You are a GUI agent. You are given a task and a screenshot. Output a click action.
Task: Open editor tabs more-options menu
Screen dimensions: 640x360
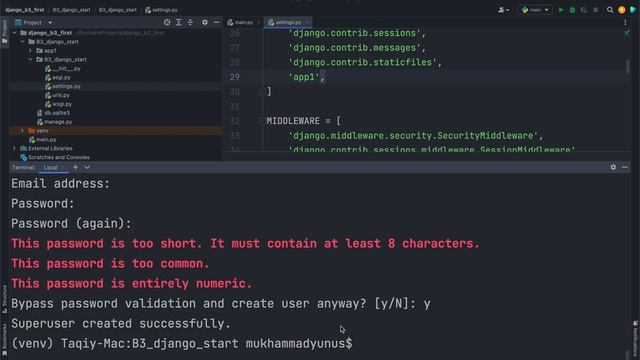click(x=625, y=22)
